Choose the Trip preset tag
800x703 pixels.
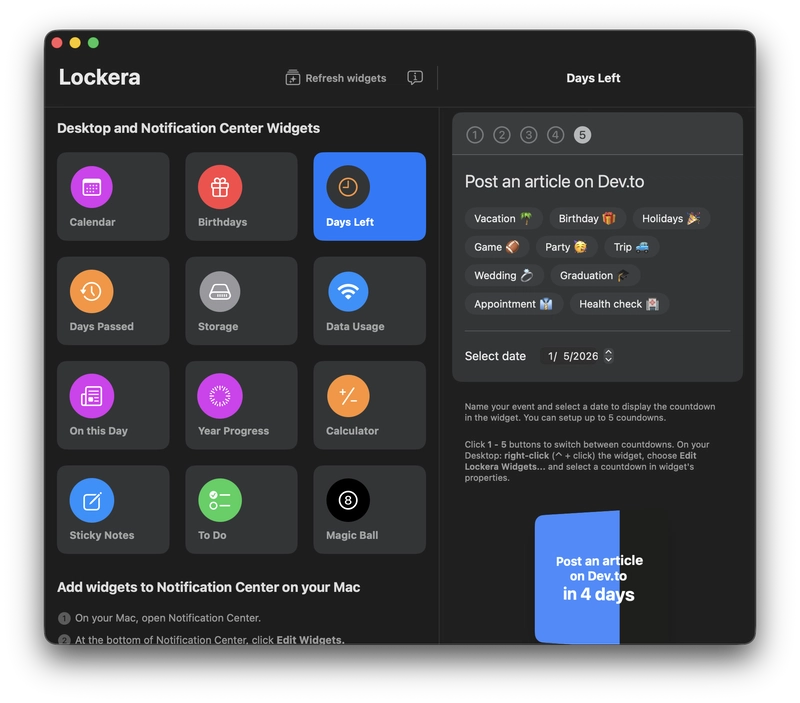coord(631,247)
